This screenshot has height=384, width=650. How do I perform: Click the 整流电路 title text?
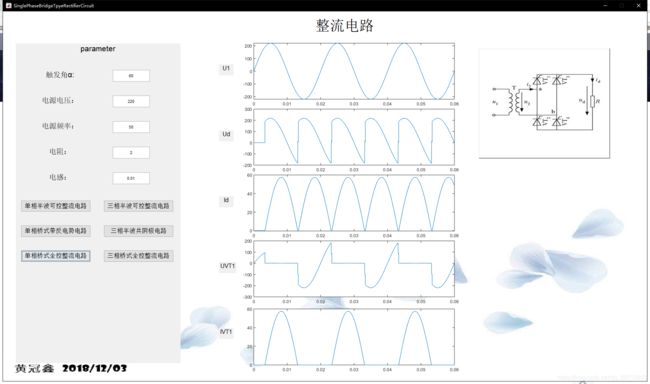click(344, 26)
